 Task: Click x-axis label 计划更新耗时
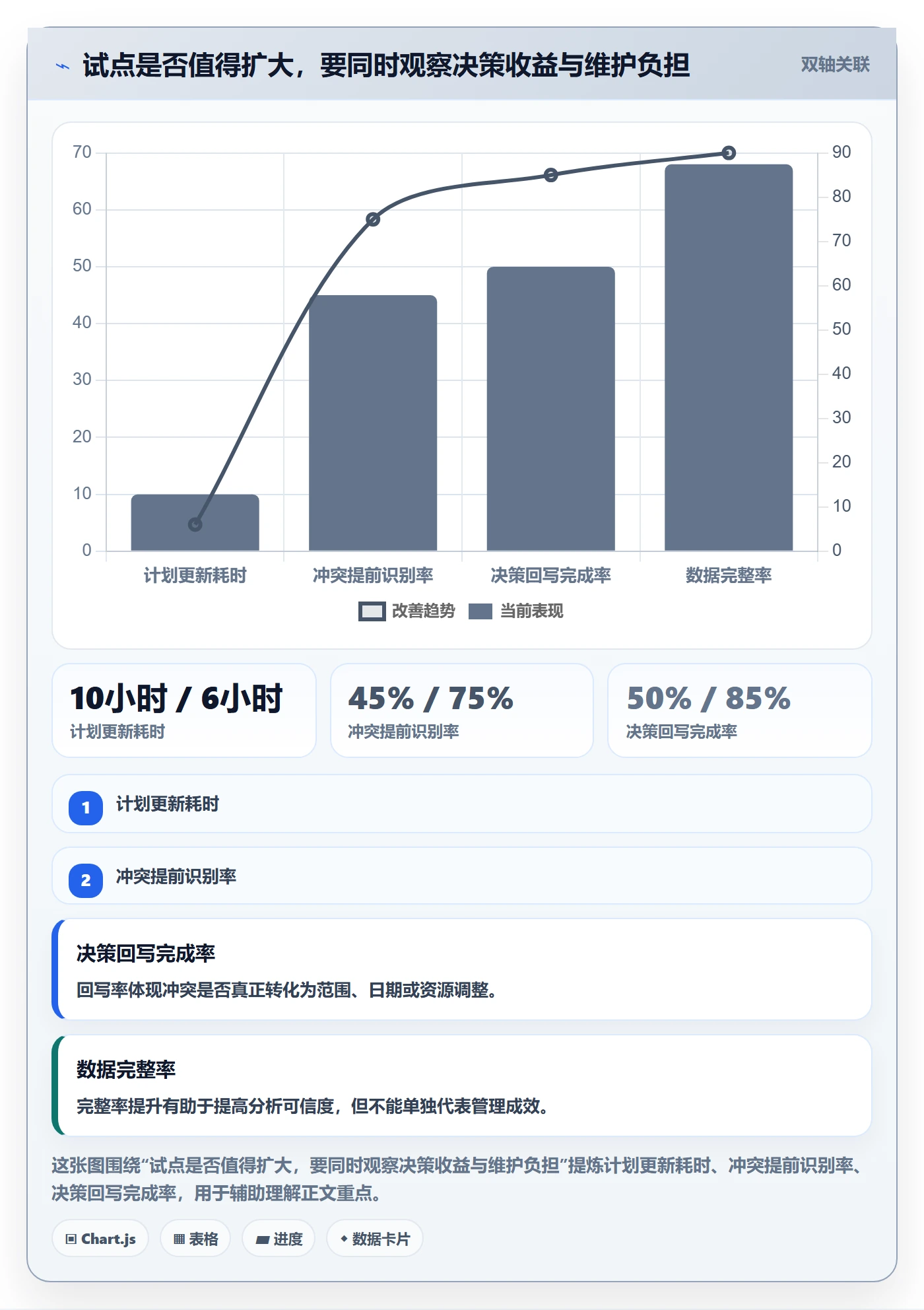tap(195, 576)
